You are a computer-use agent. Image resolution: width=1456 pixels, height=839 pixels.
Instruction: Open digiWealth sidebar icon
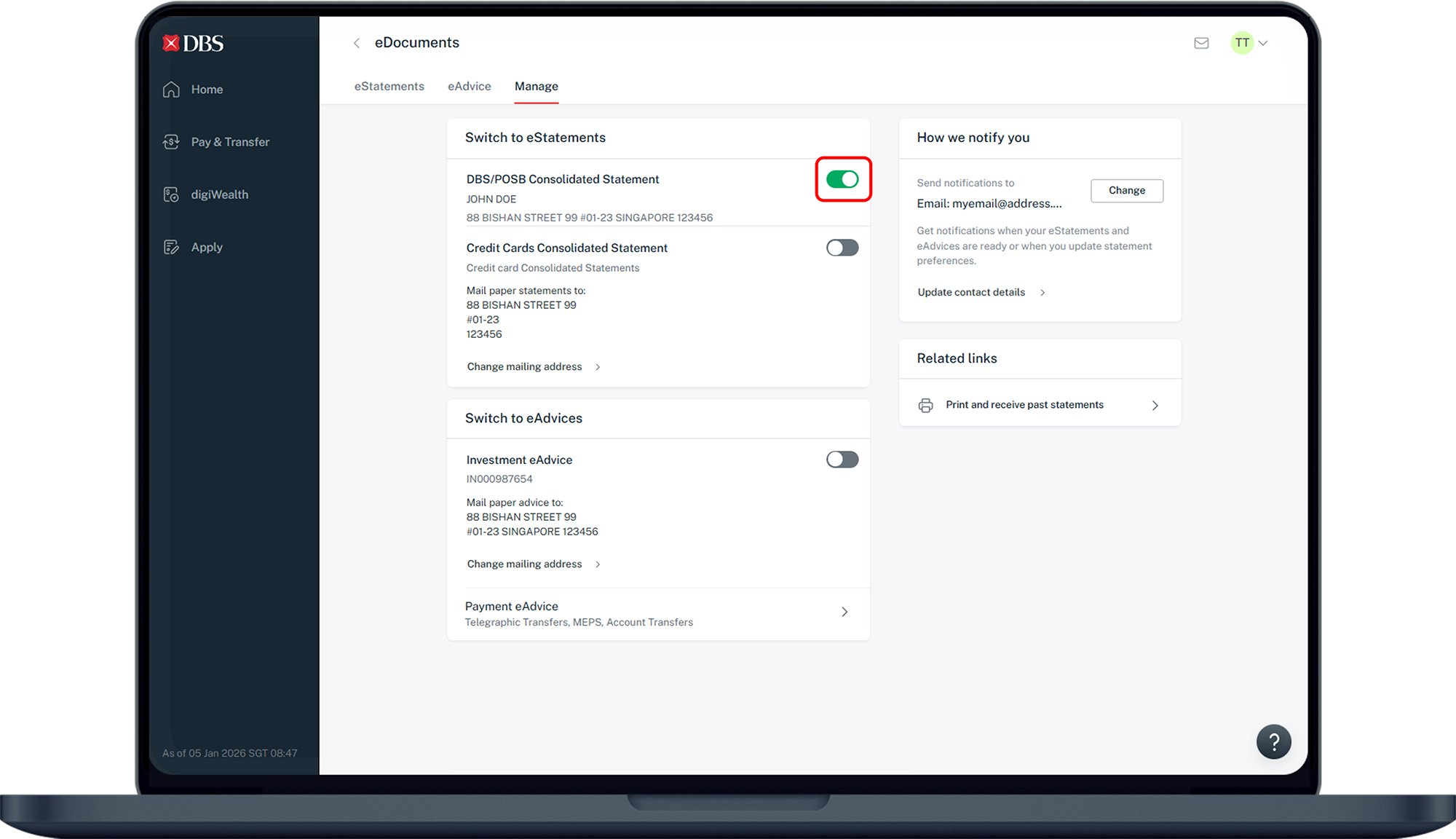pyautogui.click(x=171, y=194)
